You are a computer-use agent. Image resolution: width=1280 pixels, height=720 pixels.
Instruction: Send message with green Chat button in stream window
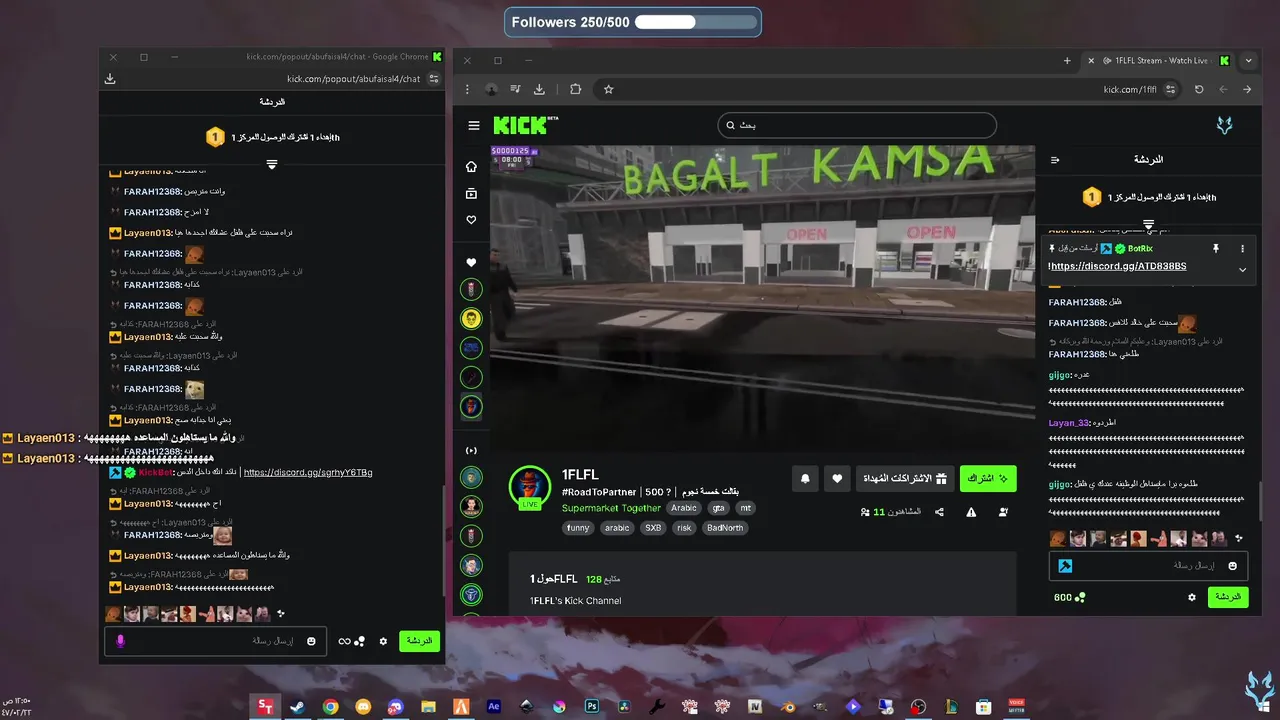1227,597
